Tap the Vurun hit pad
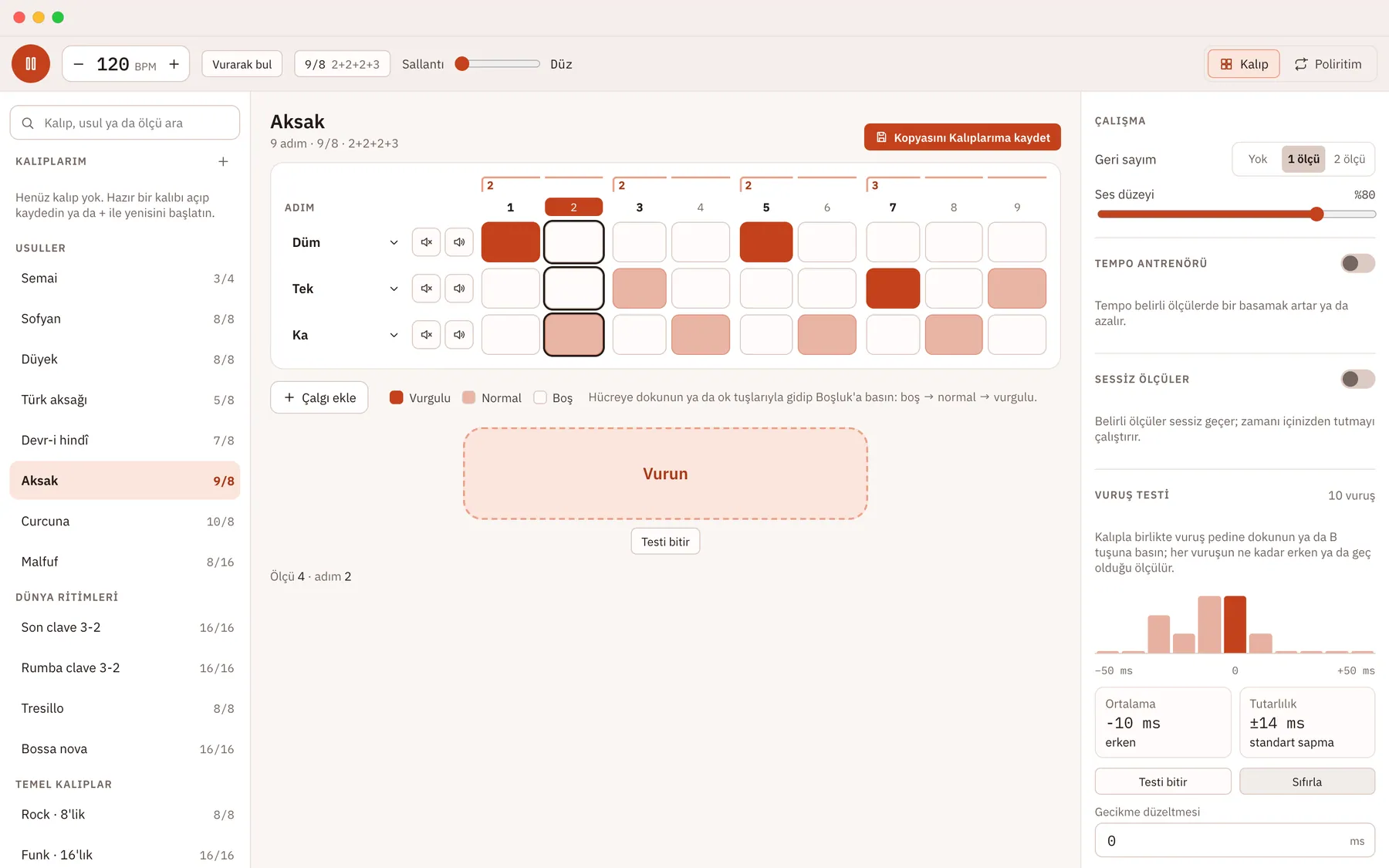 click(665, 474)
